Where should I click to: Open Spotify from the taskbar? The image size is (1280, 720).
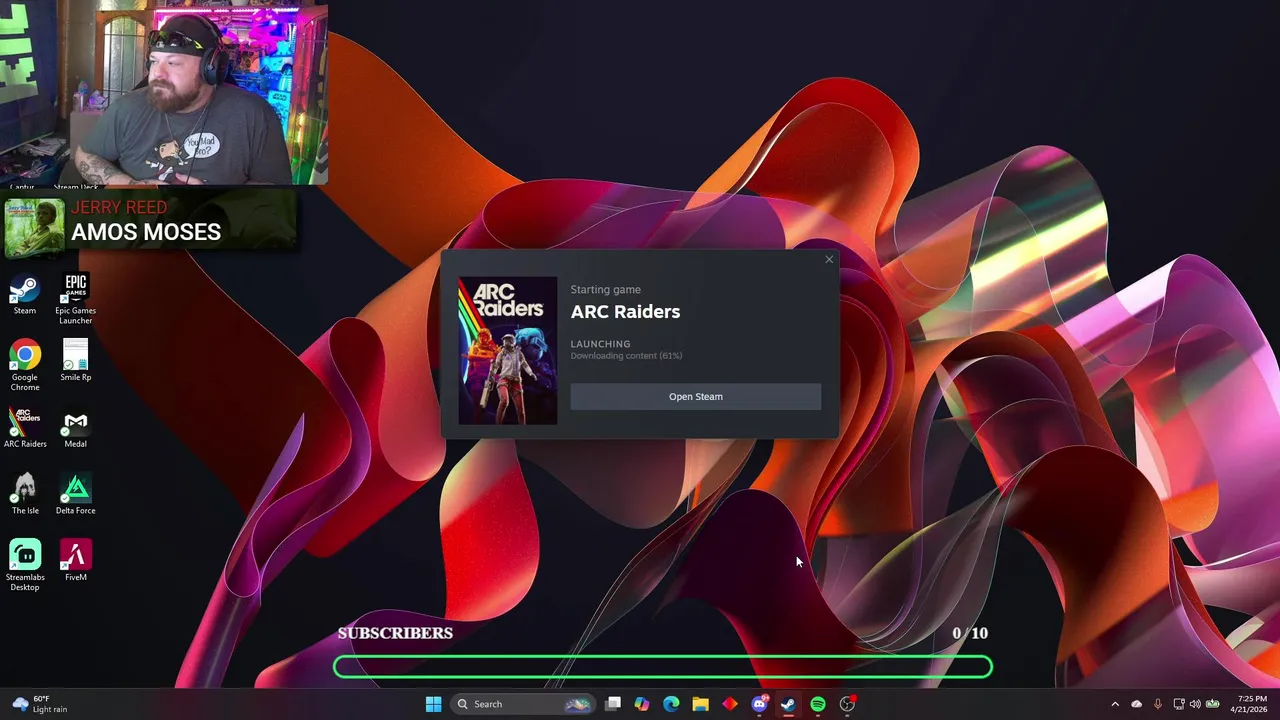point(818,704)
